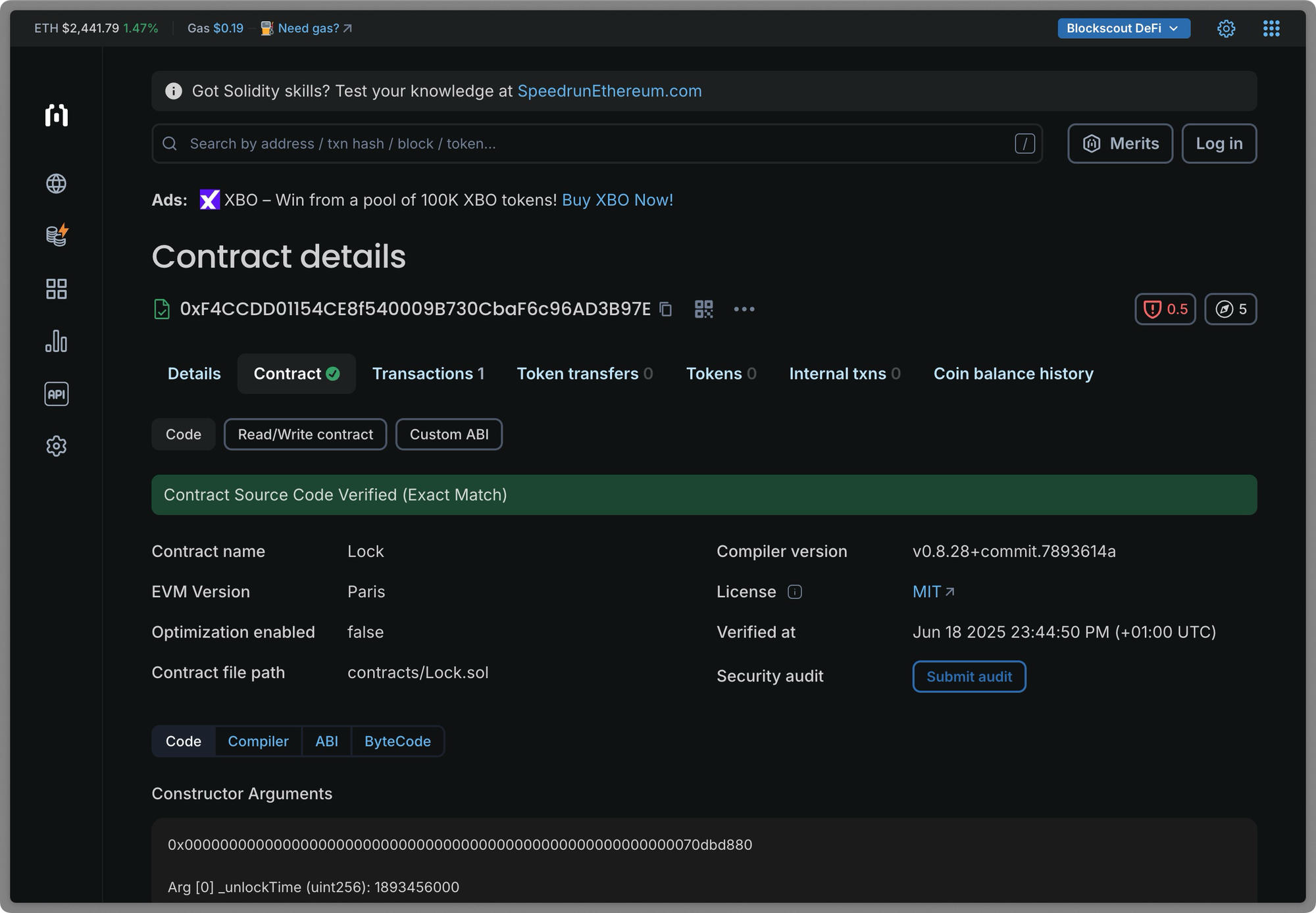
Task: Open the charts bar-graph icon in the sidebar
Action: tap(56, 341)
